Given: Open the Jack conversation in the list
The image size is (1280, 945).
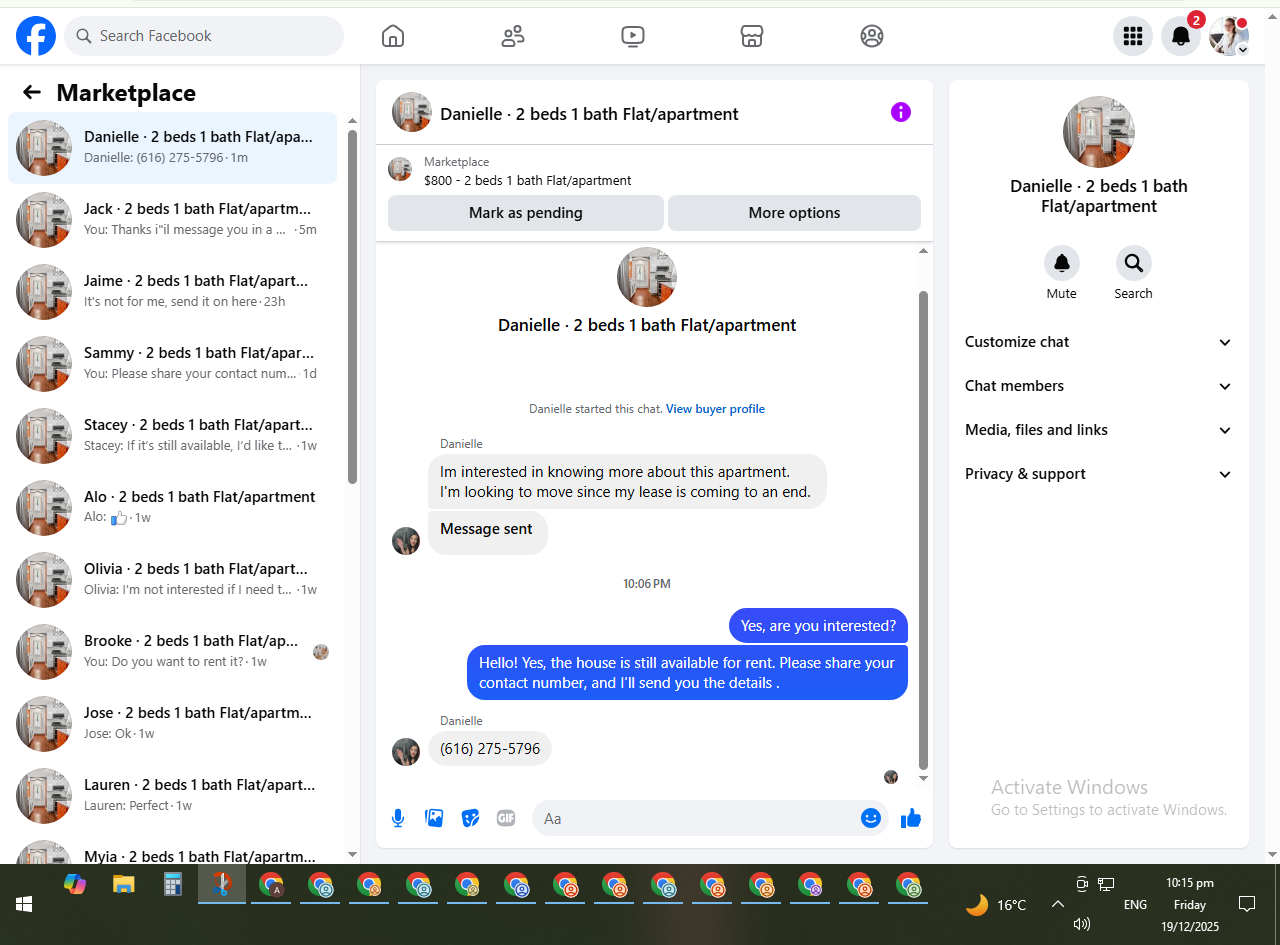Looking at the screenshot, I should [x=173, y=220].
